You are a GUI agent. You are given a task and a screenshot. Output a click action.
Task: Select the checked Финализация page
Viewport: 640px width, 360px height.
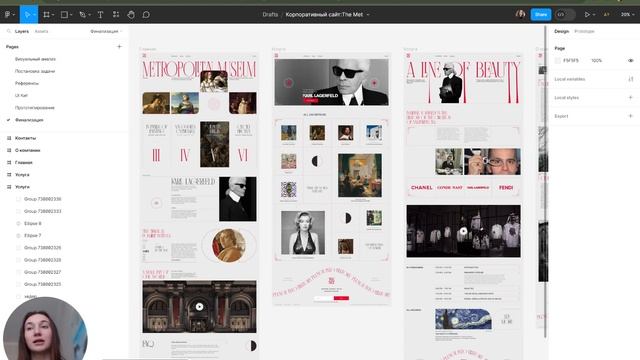click(29, 120)
